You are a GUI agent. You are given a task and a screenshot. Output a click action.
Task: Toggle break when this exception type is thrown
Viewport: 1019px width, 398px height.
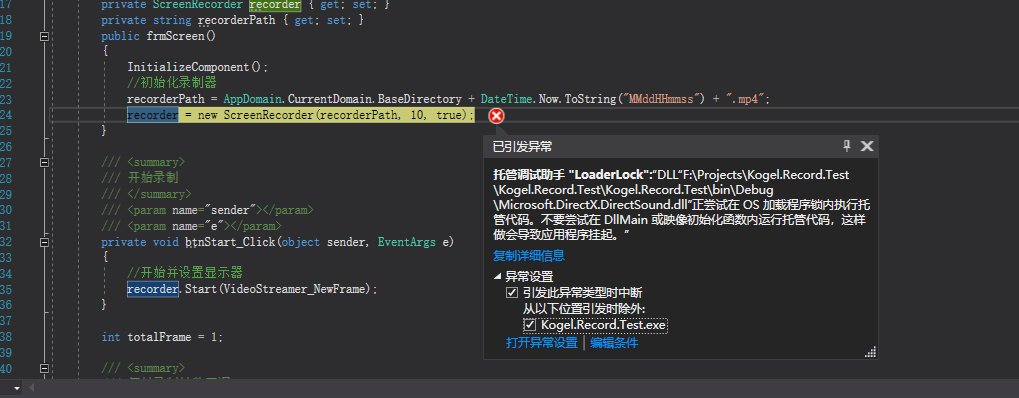click(512, 293)
